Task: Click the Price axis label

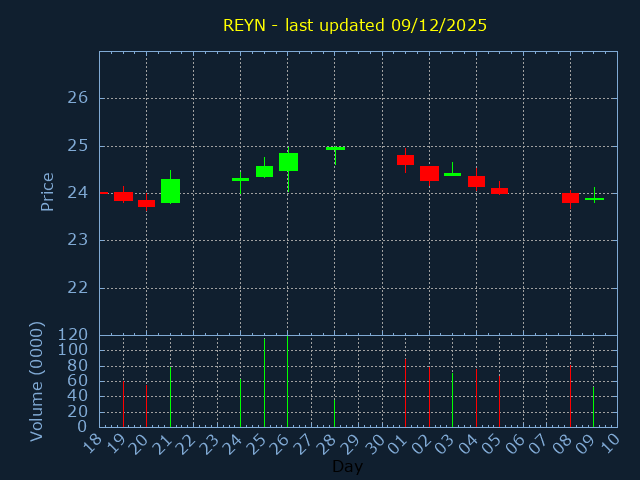Action: point(47,191)
